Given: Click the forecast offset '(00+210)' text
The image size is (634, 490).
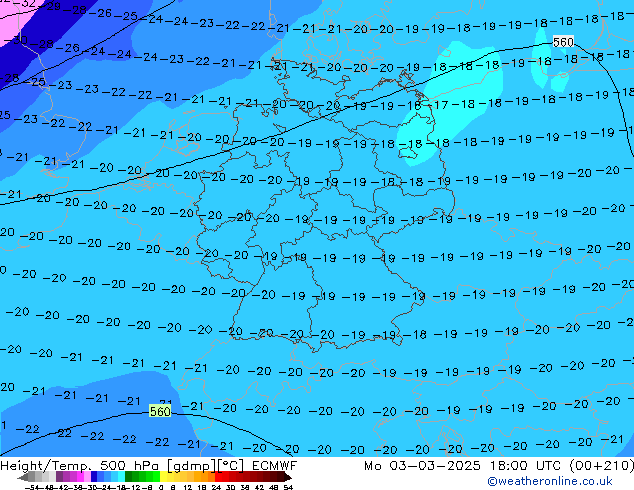Looking at the screenshot, I should [x=602, y=466].
